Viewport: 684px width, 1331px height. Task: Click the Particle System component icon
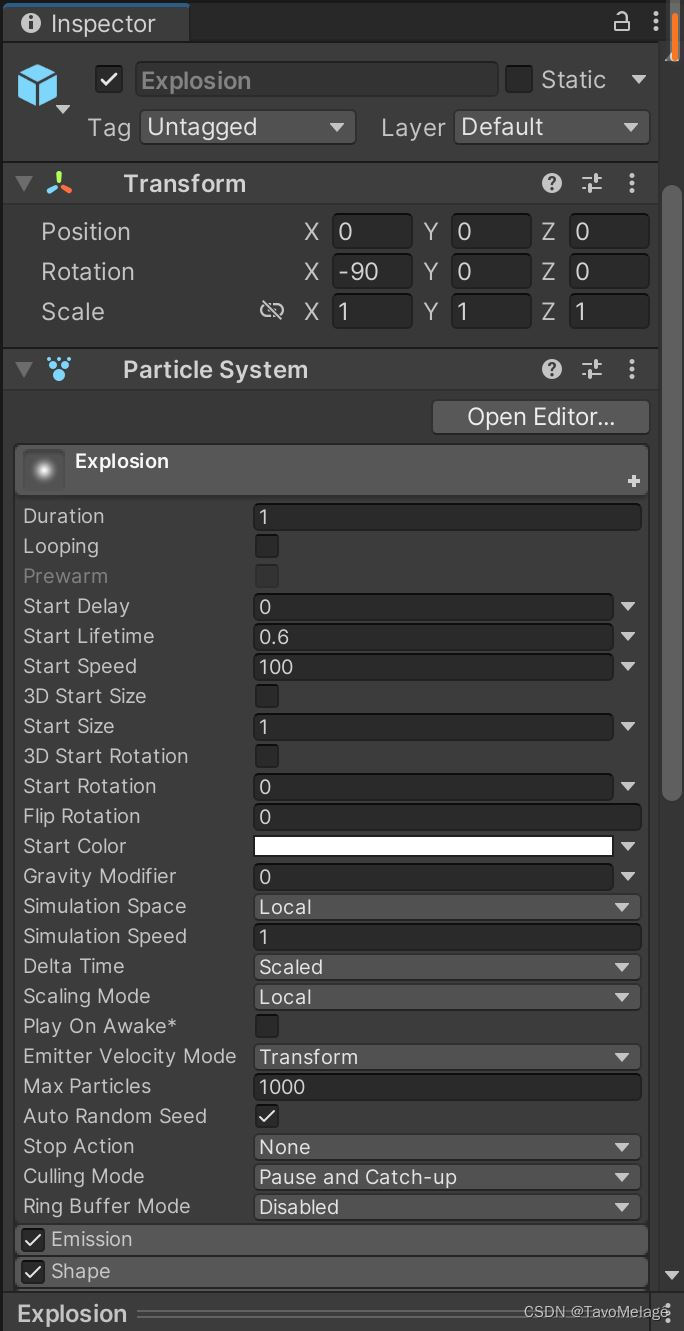tap(59, 369)
